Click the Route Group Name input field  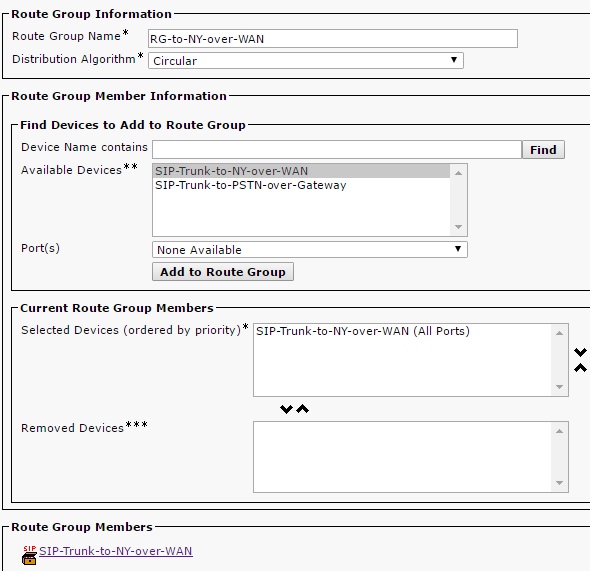tap(333, 39)
